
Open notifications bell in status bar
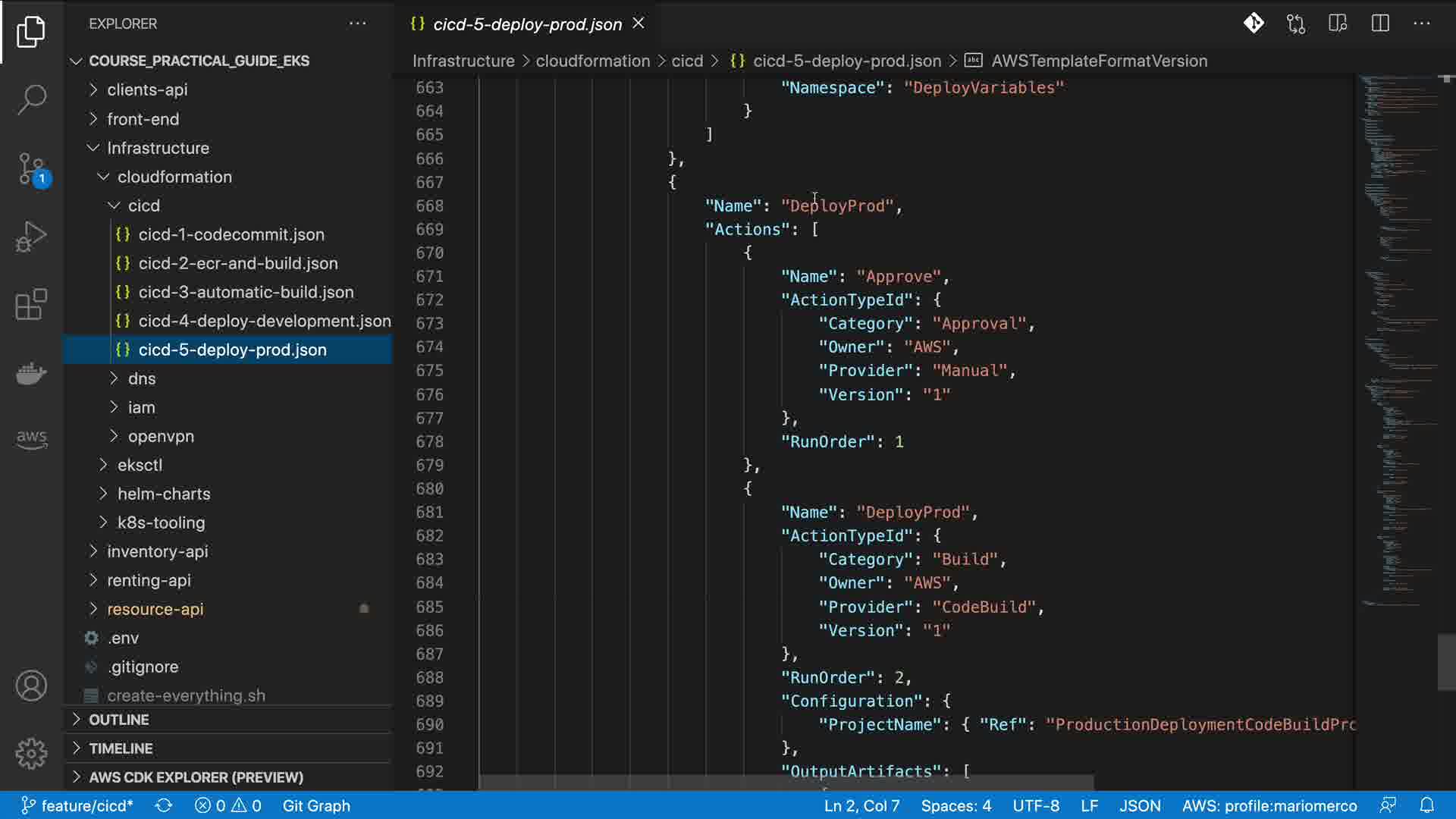tap(1426, 805)
